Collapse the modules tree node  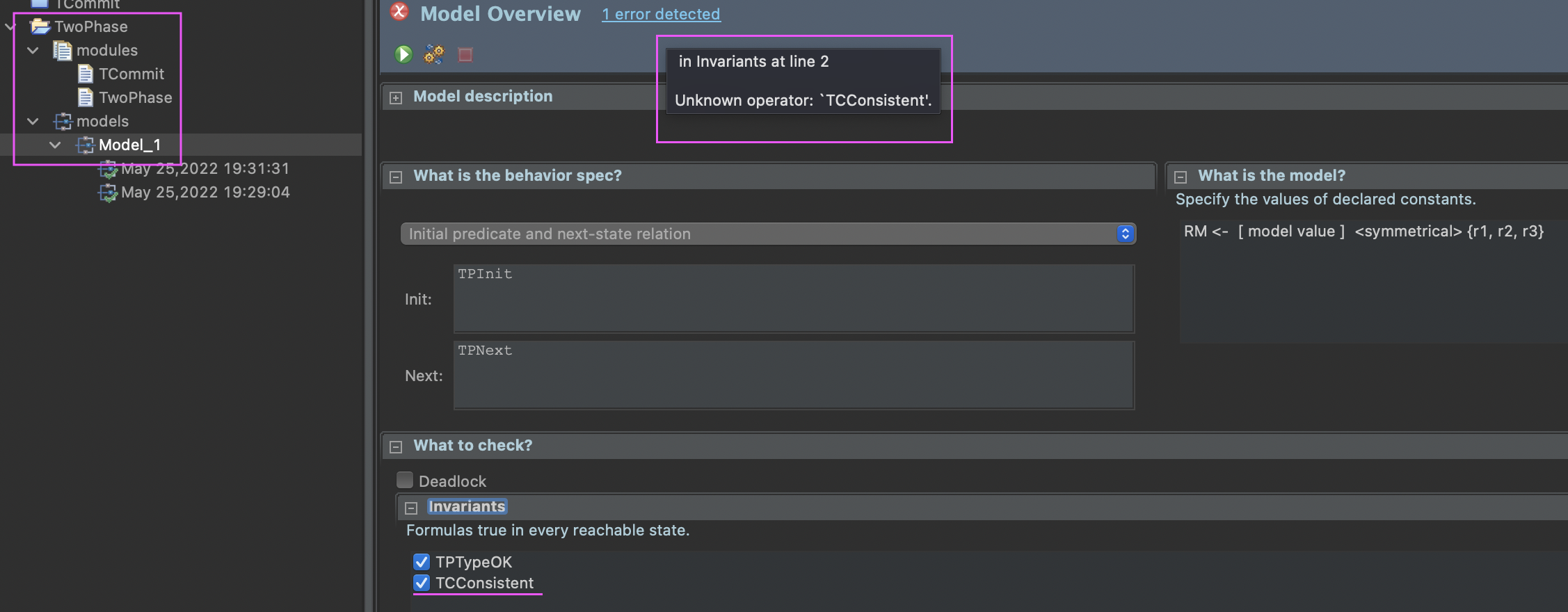(x=33, y=51)
